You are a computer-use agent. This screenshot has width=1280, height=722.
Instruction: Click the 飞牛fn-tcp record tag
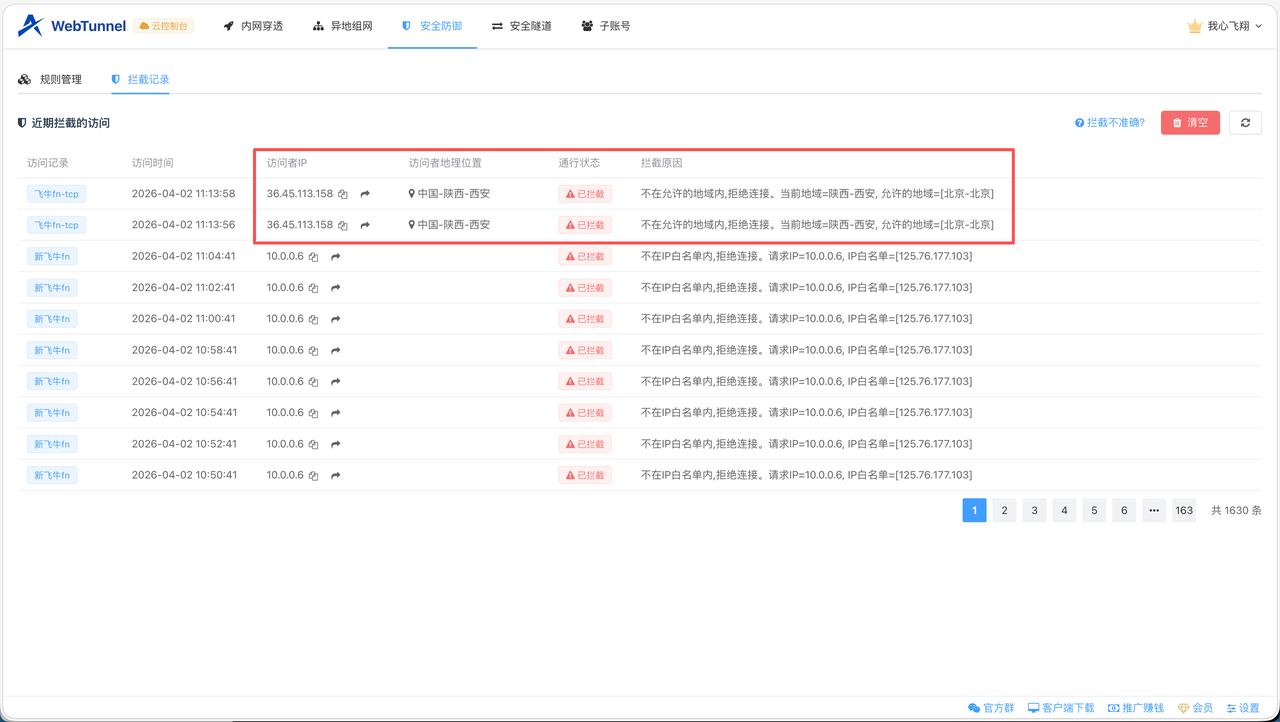point(57,193)
